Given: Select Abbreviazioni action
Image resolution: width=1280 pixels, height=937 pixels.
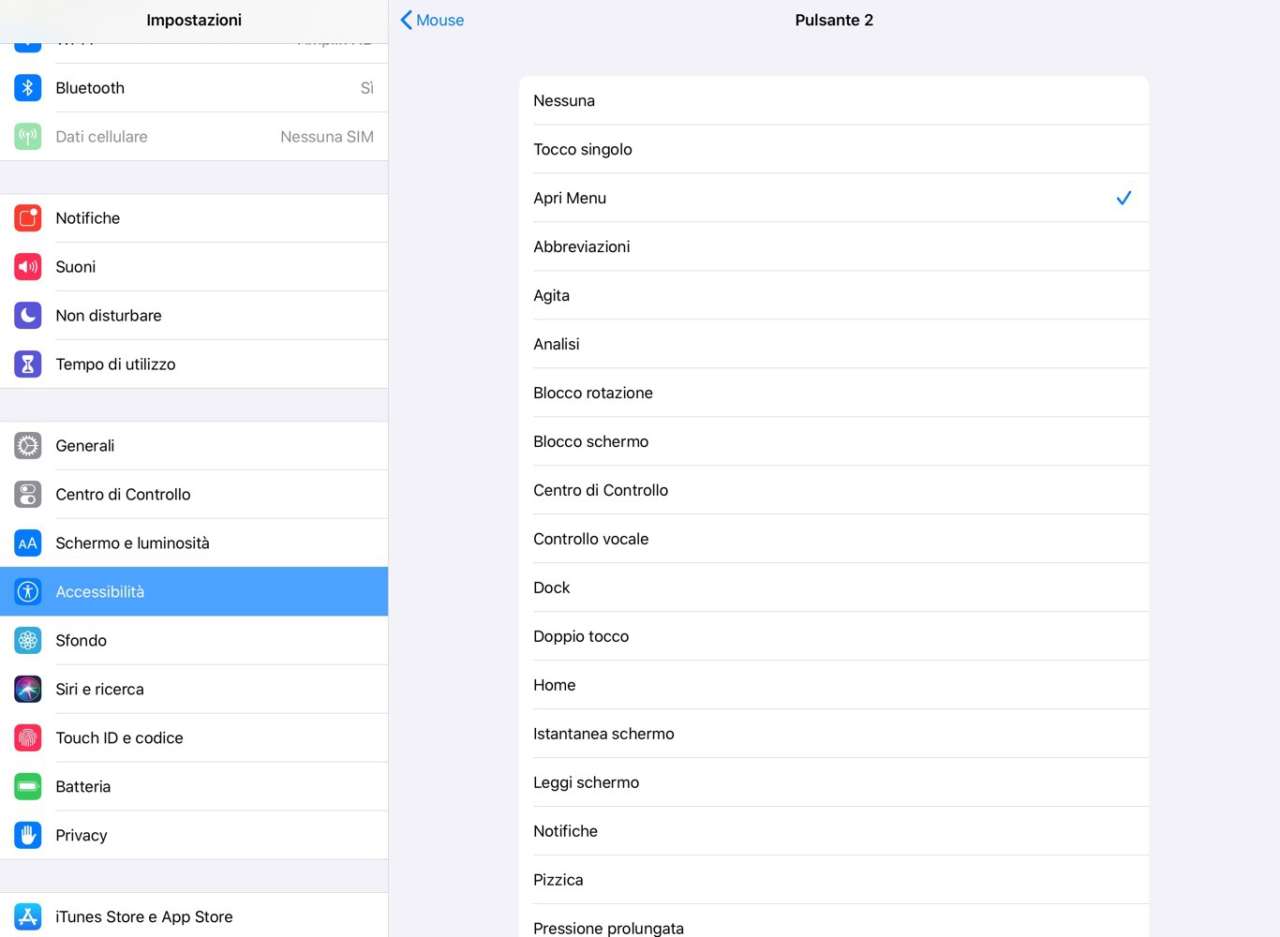Looking at the screenshot, I should 834,247.
